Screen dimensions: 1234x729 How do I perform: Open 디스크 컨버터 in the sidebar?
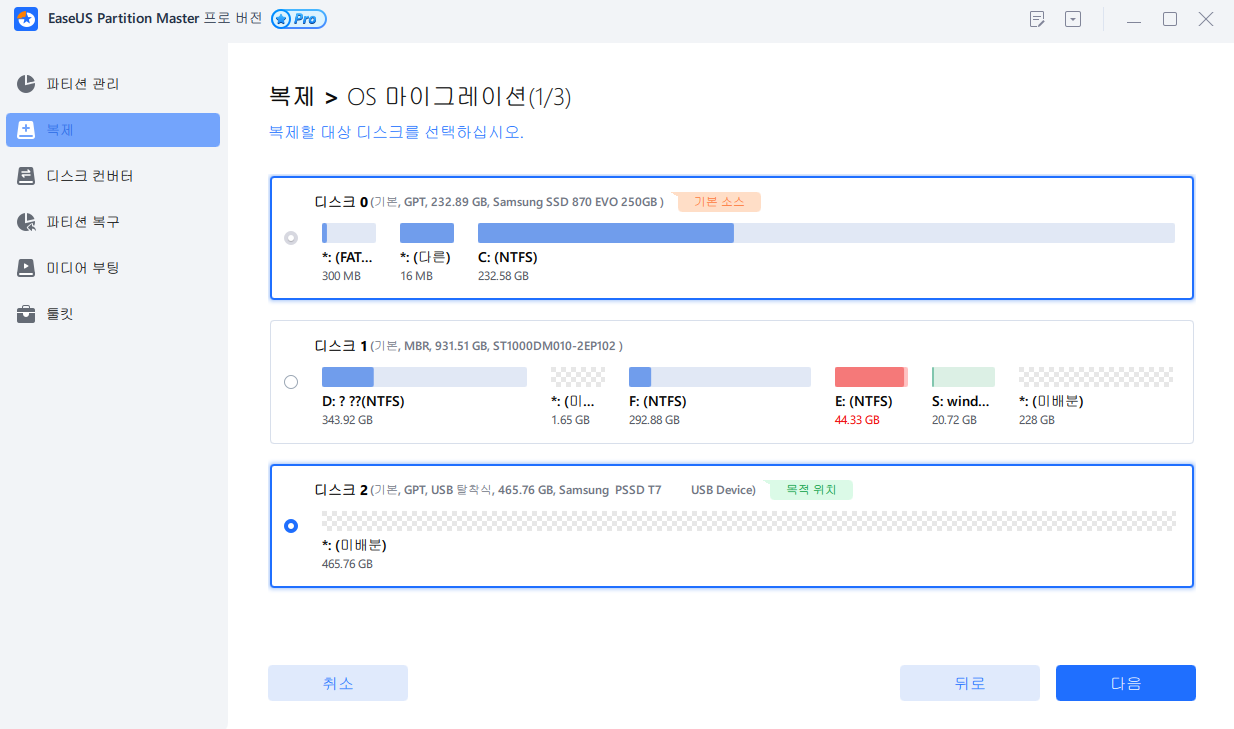pos(113,176)
